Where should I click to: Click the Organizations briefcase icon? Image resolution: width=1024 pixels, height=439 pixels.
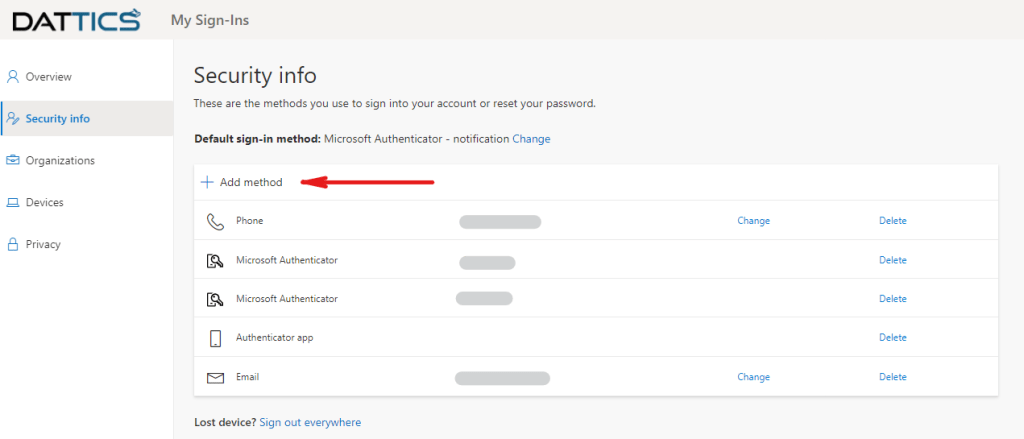point(13,160)
